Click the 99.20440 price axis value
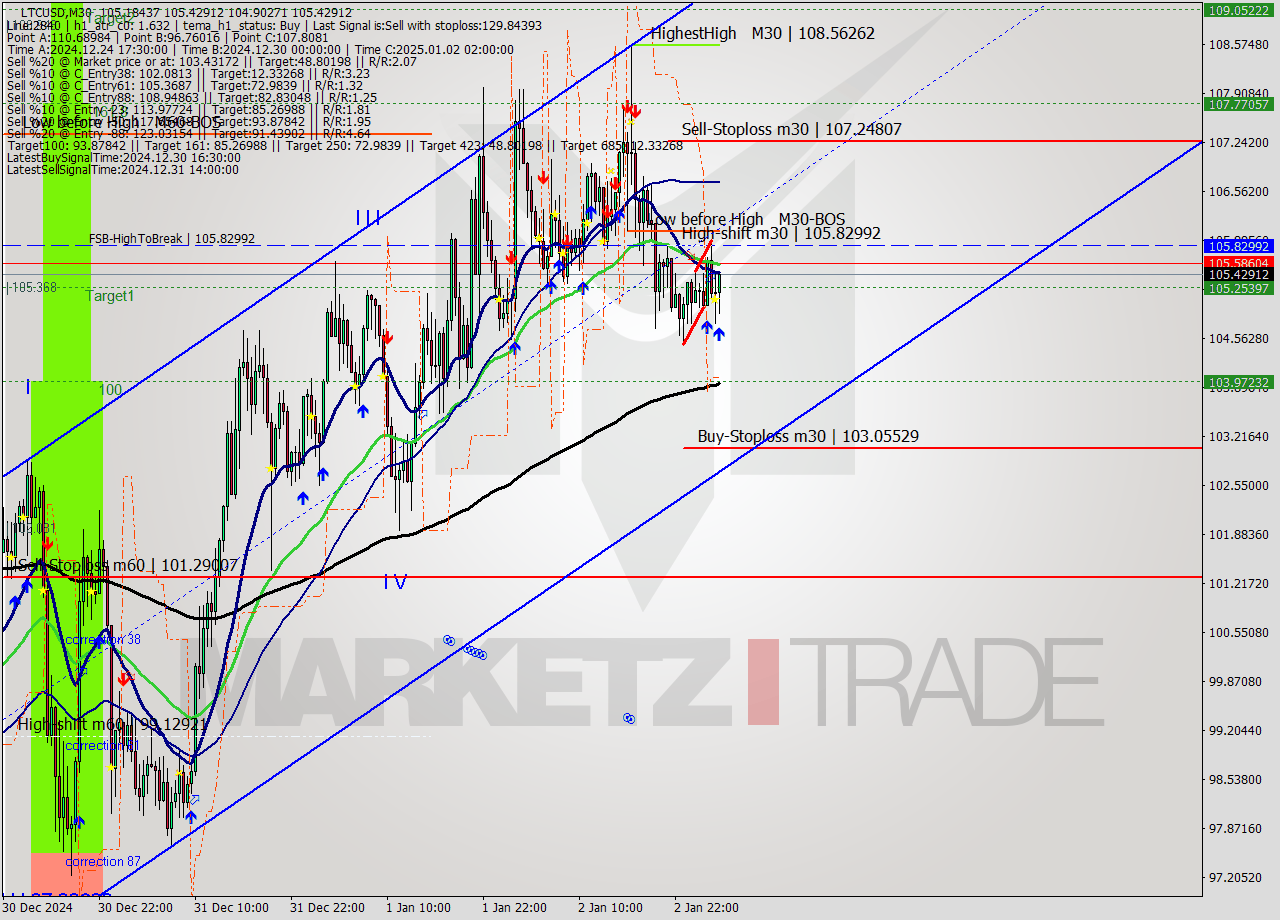The image size is (1280, 920). [1238, 731]
